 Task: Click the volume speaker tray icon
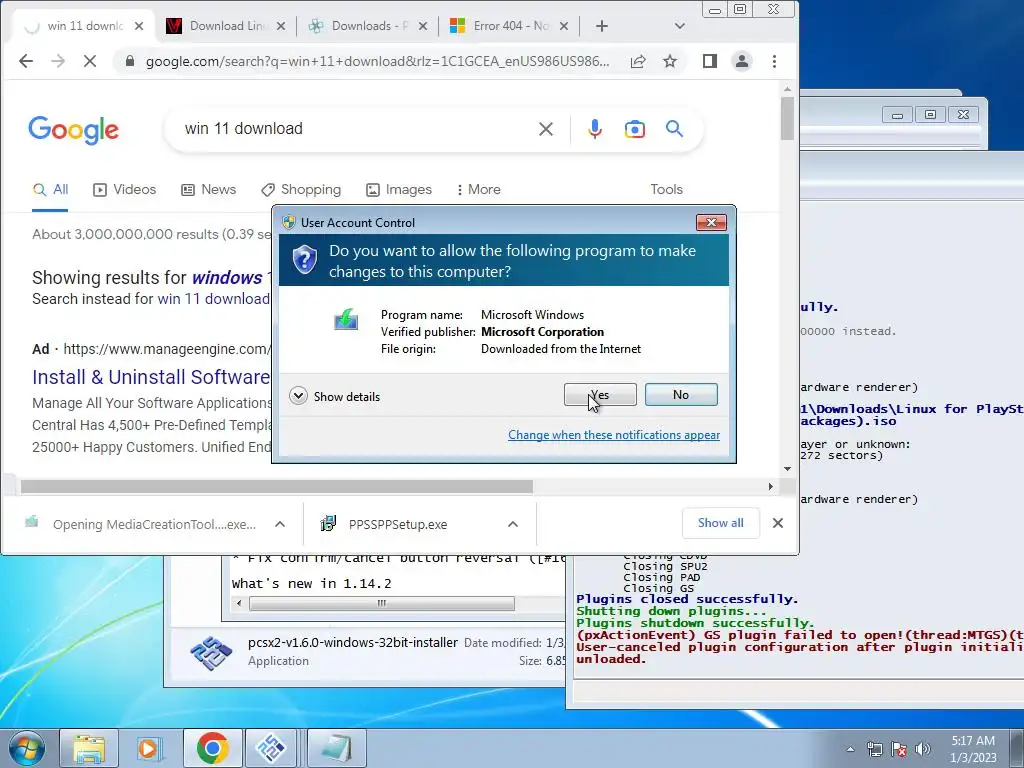(923, 749)
